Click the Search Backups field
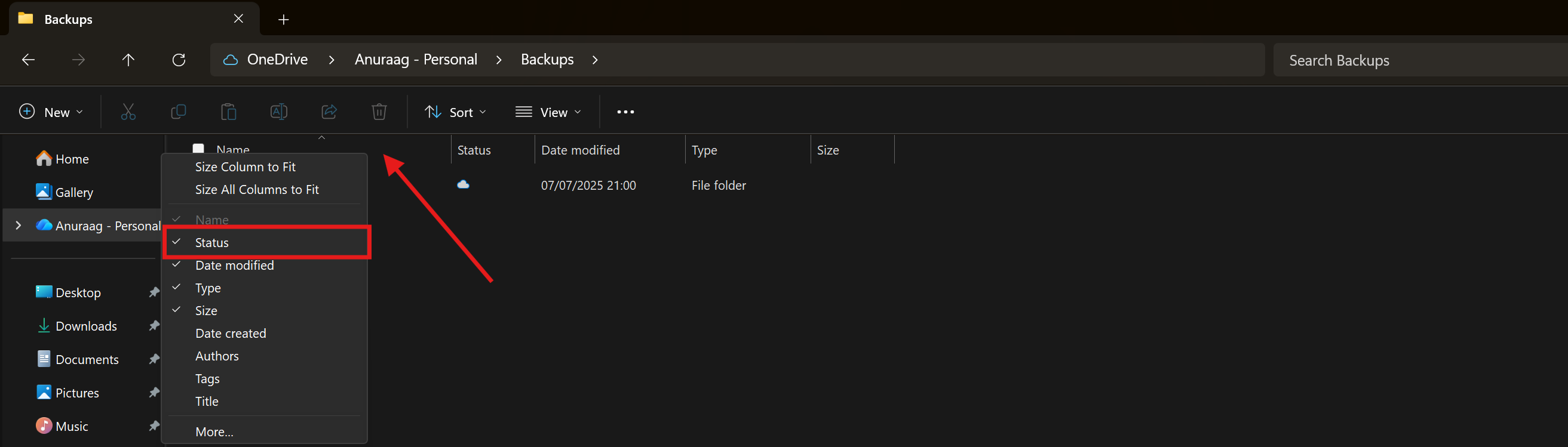Screen dimensions: 1568x447 coord(1419,60)
